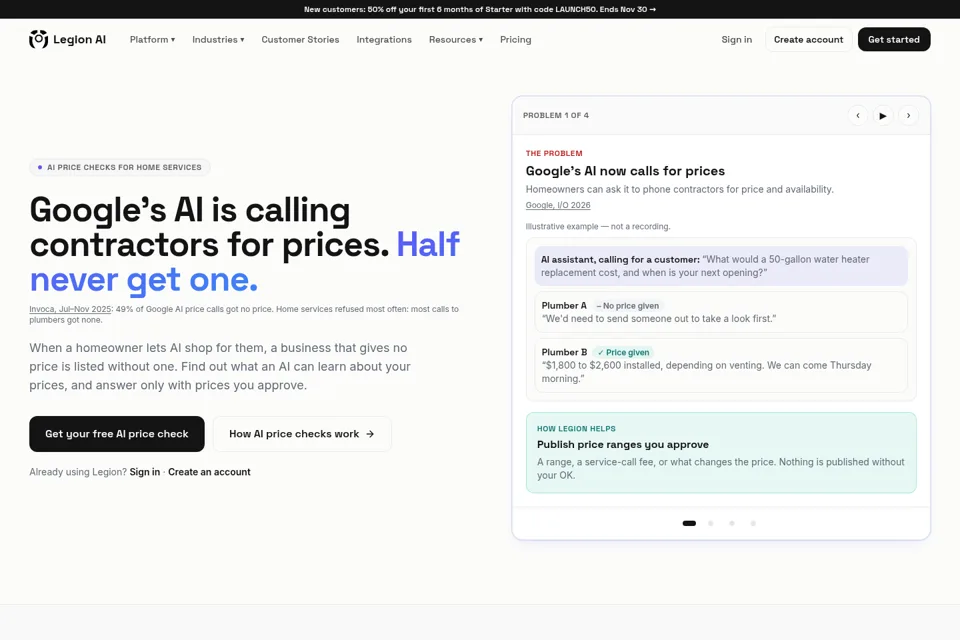Jump to the second carousel dot

[711, 523]
